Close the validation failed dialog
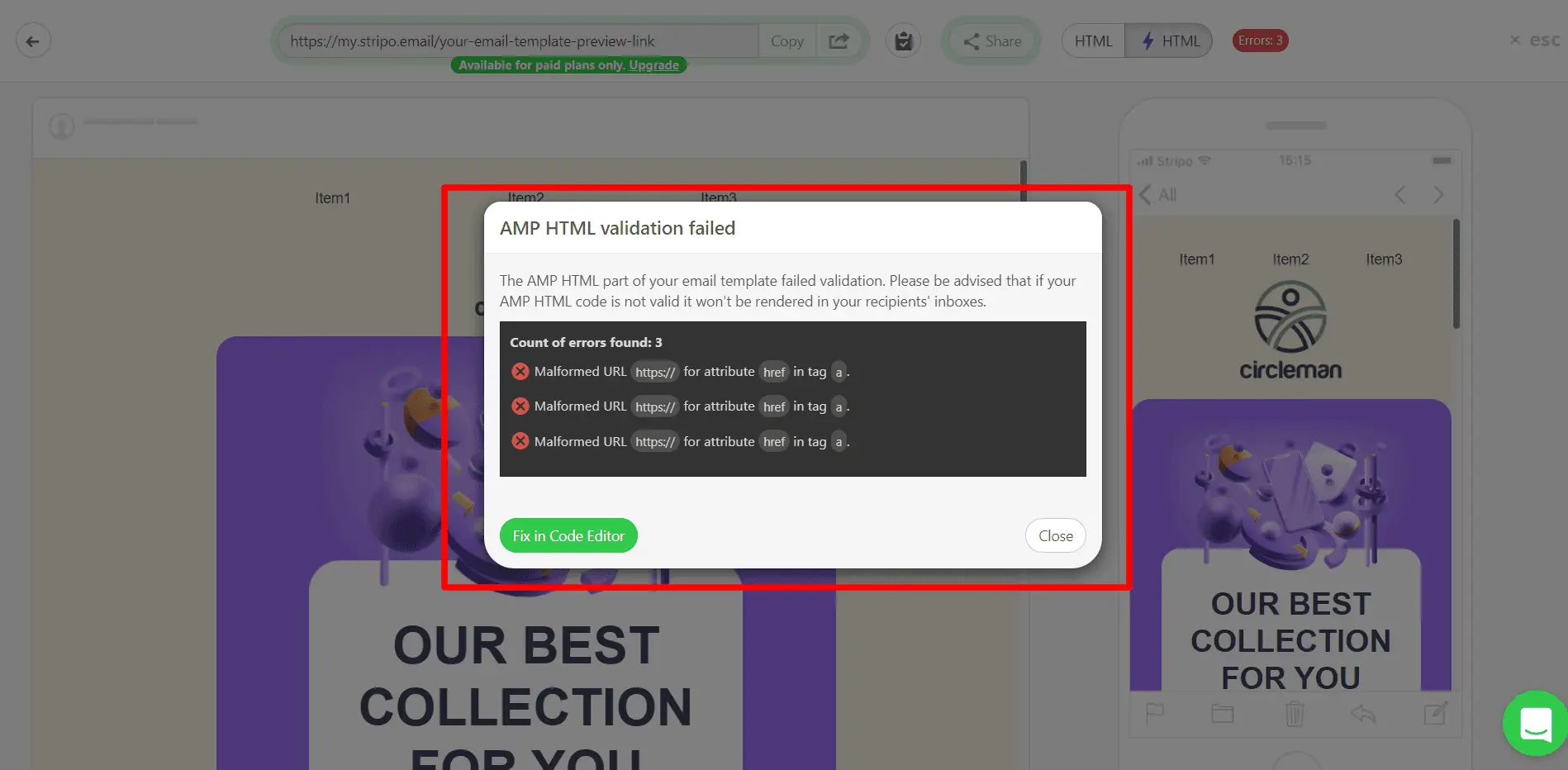 pyautogui.click(x=1056, y=535)
